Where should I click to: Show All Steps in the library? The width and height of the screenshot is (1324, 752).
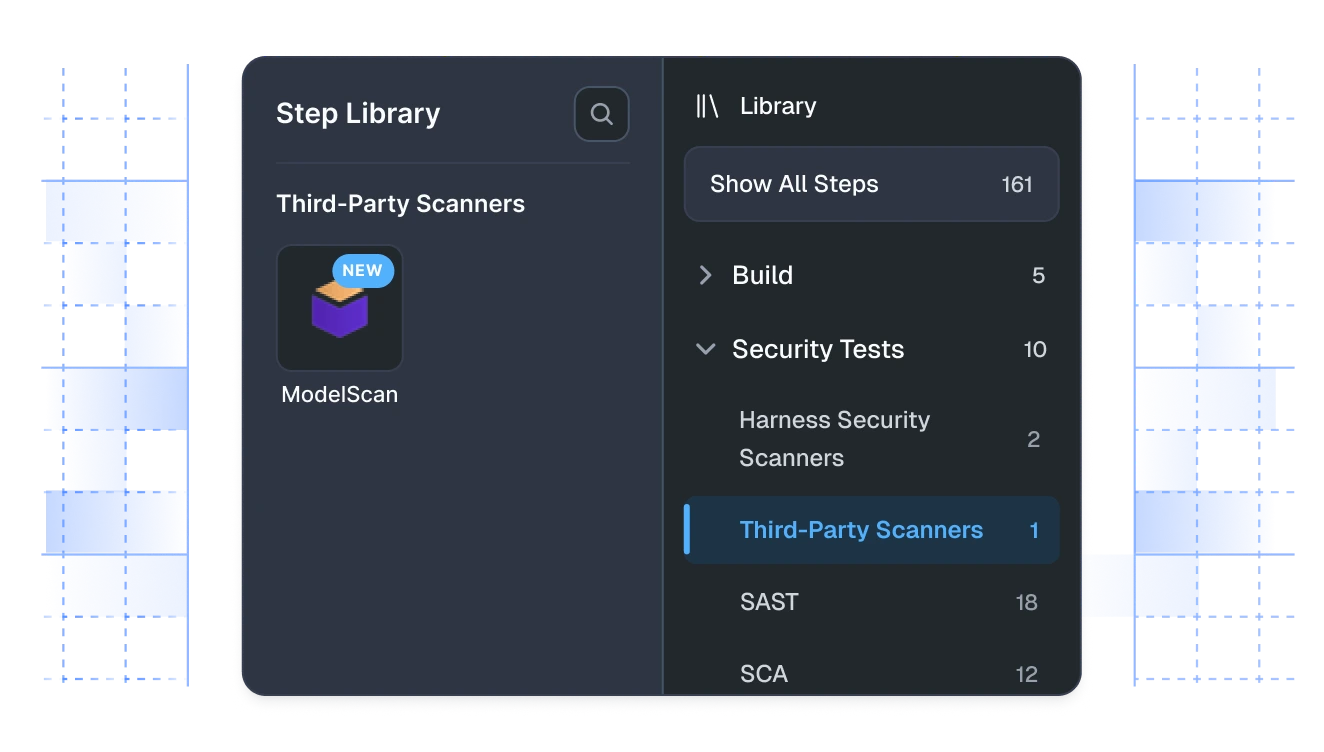click(871, 184)
